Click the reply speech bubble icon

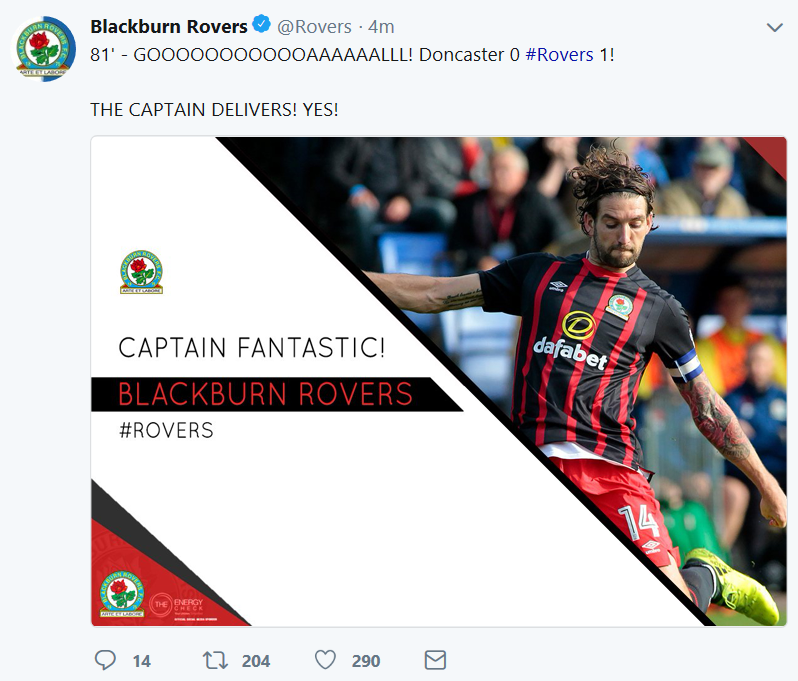point(105,660)
